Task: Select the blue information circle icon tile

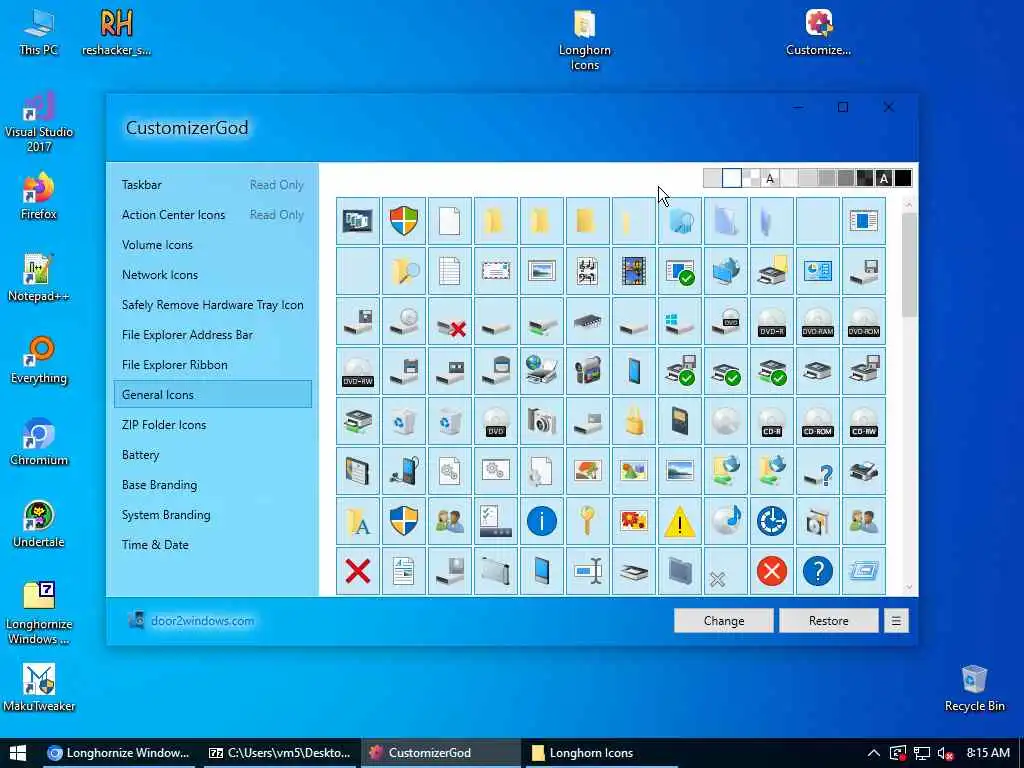Action: [541, 521]
